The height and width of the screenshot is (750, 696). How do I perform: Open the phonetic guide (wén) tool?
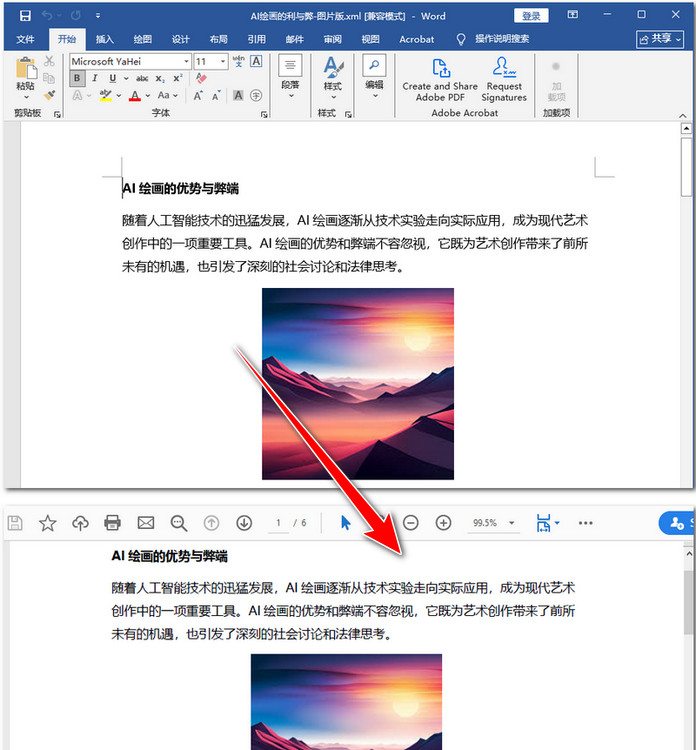click(x=238, y=61)
